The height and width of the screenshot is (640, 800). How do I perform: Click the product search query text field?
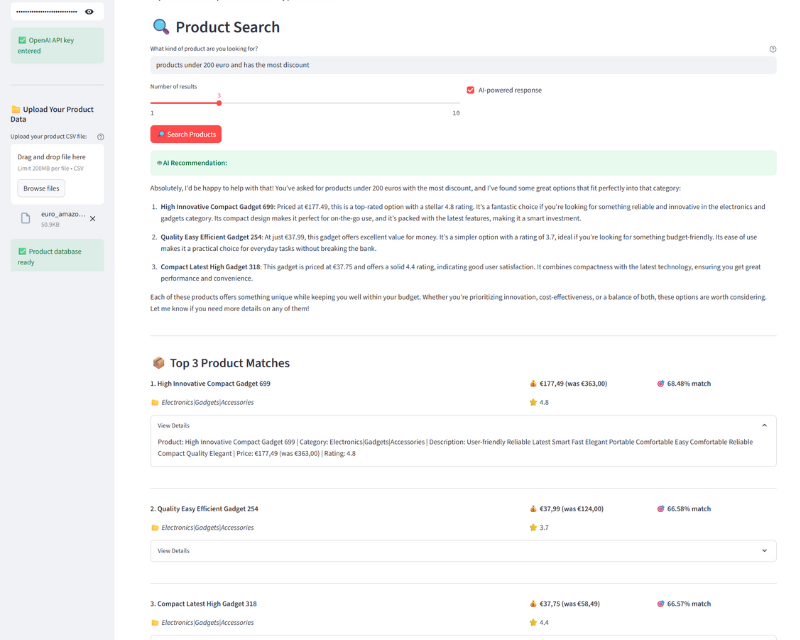[462, 65]
